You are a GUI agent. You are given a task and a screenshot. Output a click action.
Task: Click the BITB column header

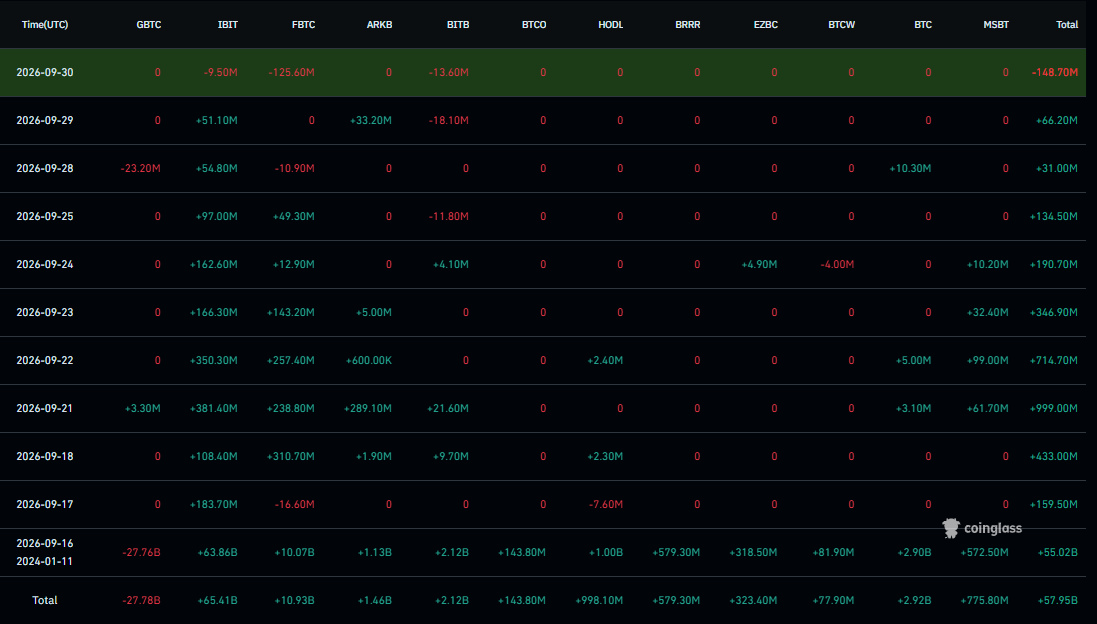pyautogui.click(x=458, y=24)
